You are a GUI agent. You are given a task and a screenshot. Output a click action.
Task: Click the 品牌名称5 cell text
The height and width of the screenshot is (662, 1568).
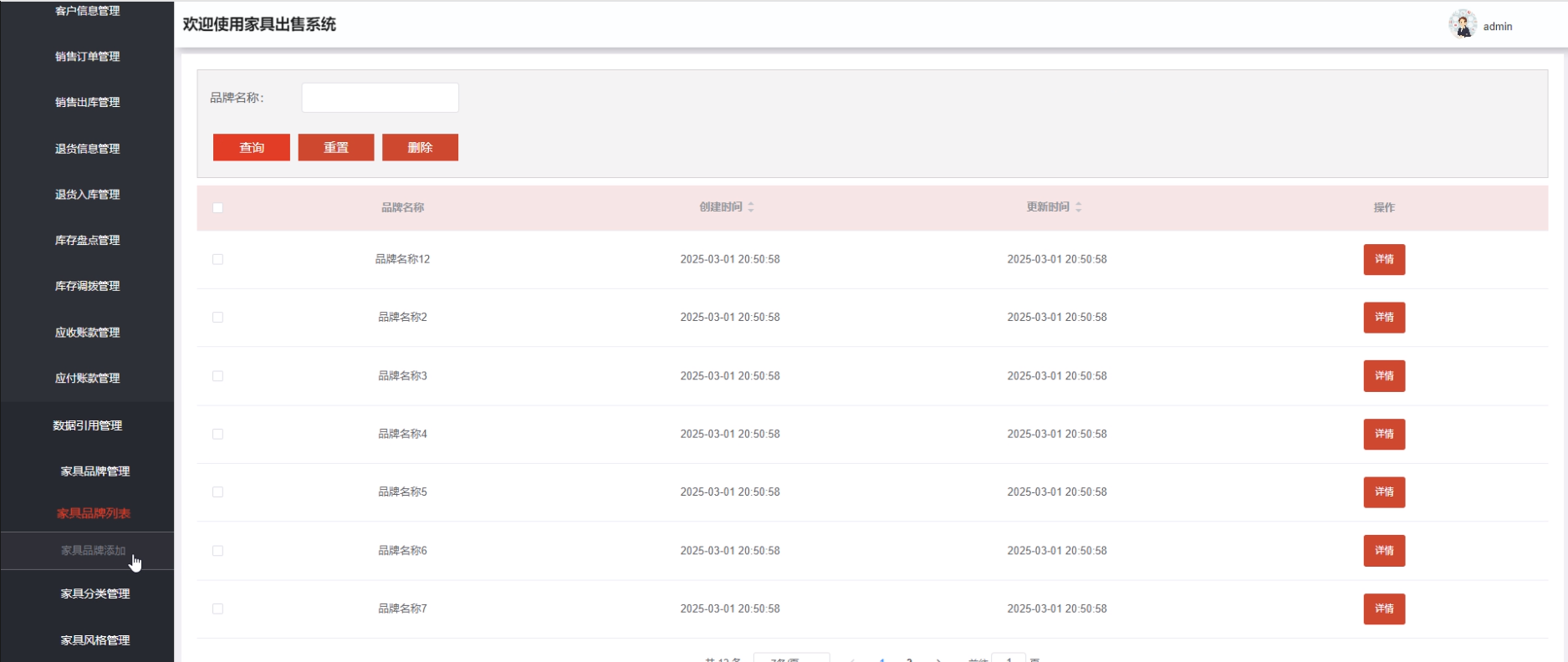pyautogui.click(x=402, y=492)
